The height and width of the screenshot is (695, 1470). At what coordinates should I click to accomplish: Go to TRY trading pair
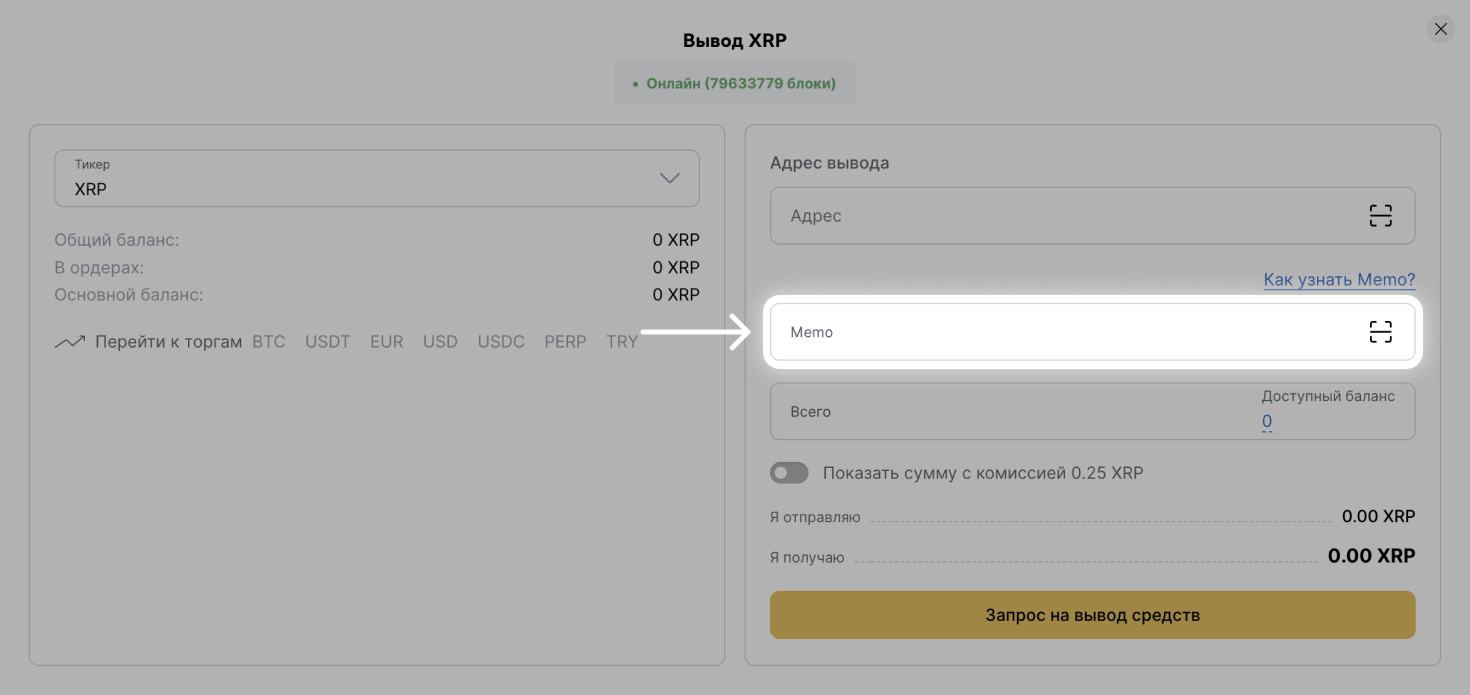point(622,342)
